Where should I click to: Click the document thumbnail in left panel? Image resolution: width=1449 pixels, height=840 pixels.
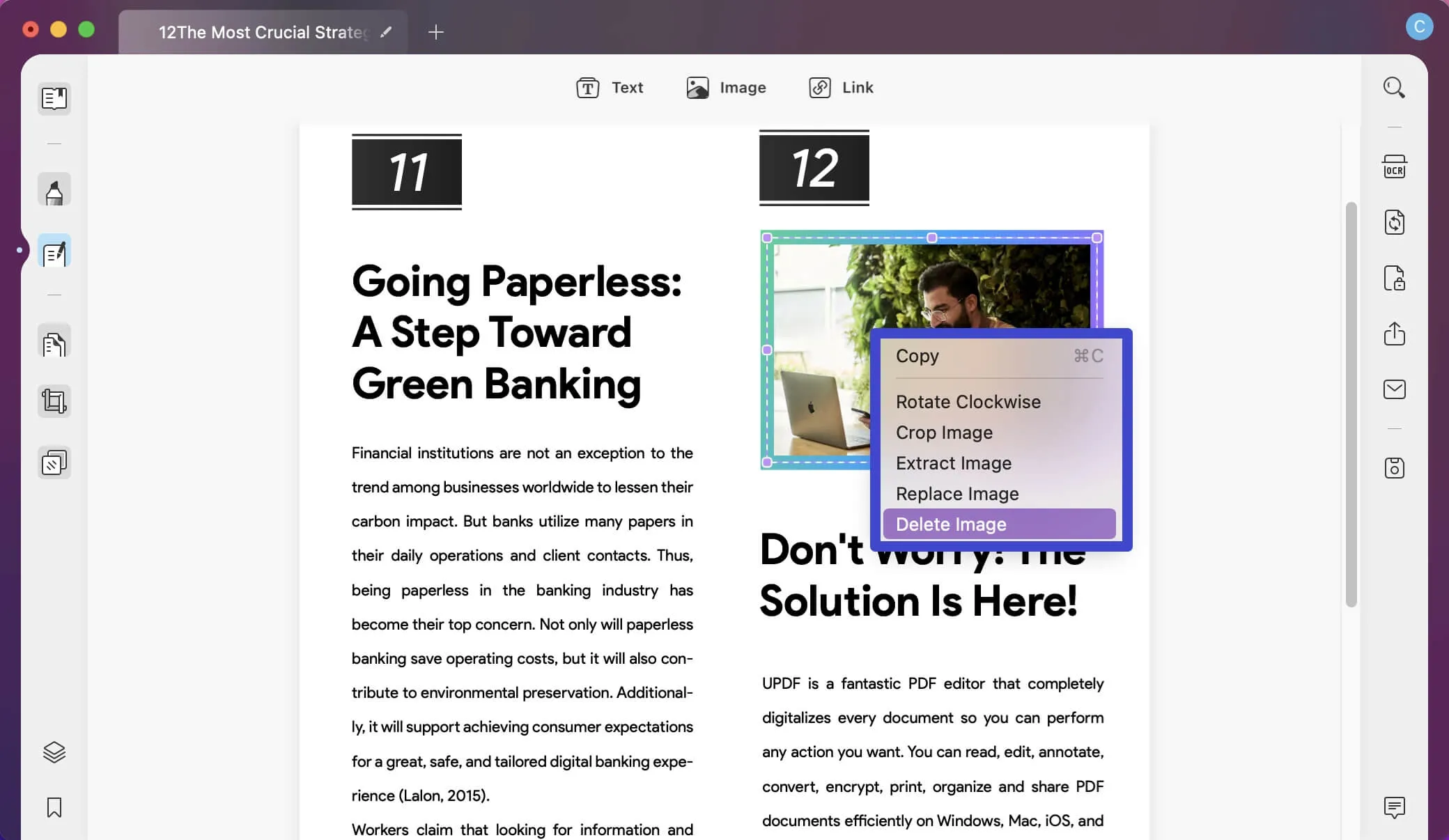54,97
